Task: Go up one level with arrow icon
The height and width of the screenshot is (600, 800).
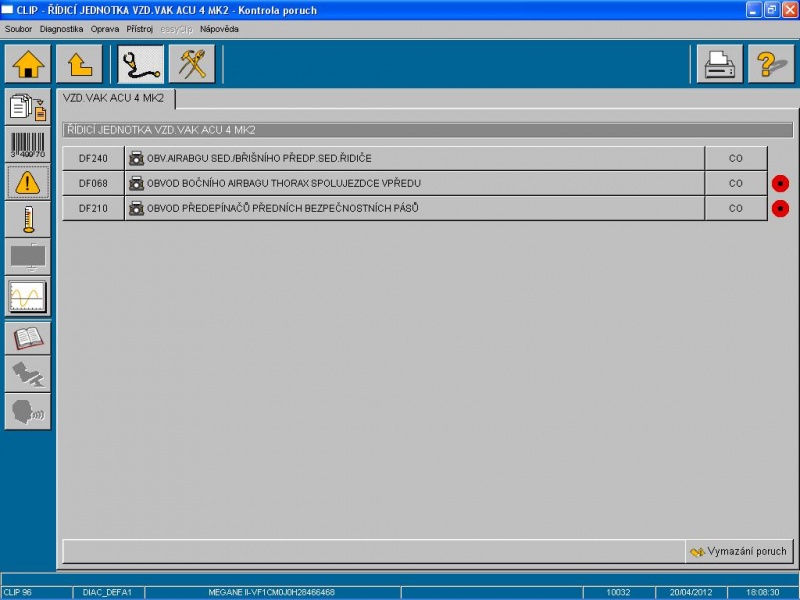Action: pos(79,64)
